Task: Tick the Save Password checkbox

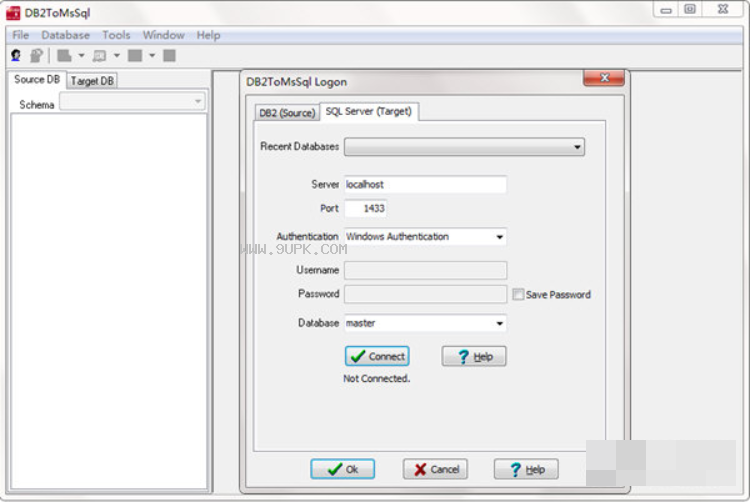Action: tap(518, 295)
